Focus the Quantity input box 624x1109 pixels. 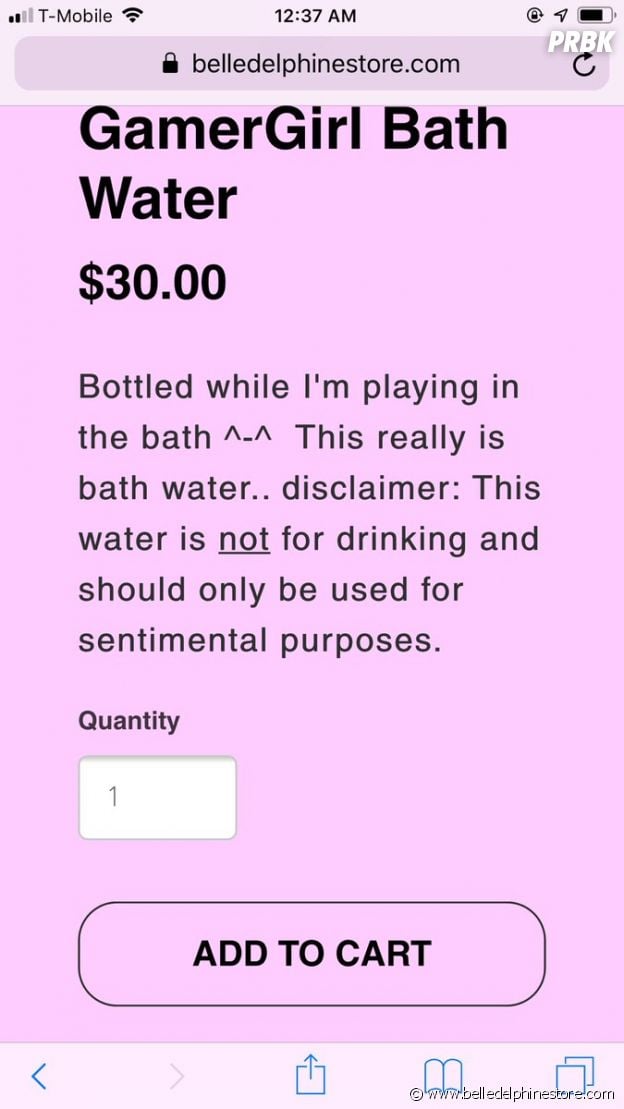[x=157, y=797]
